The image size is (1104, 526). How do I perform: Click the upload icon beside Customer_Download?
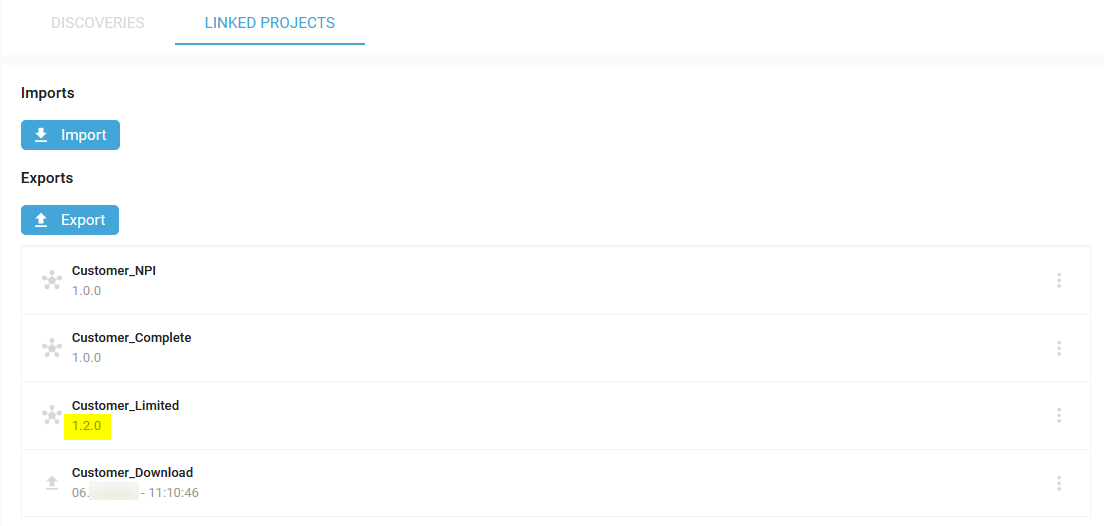click(51, 483)
